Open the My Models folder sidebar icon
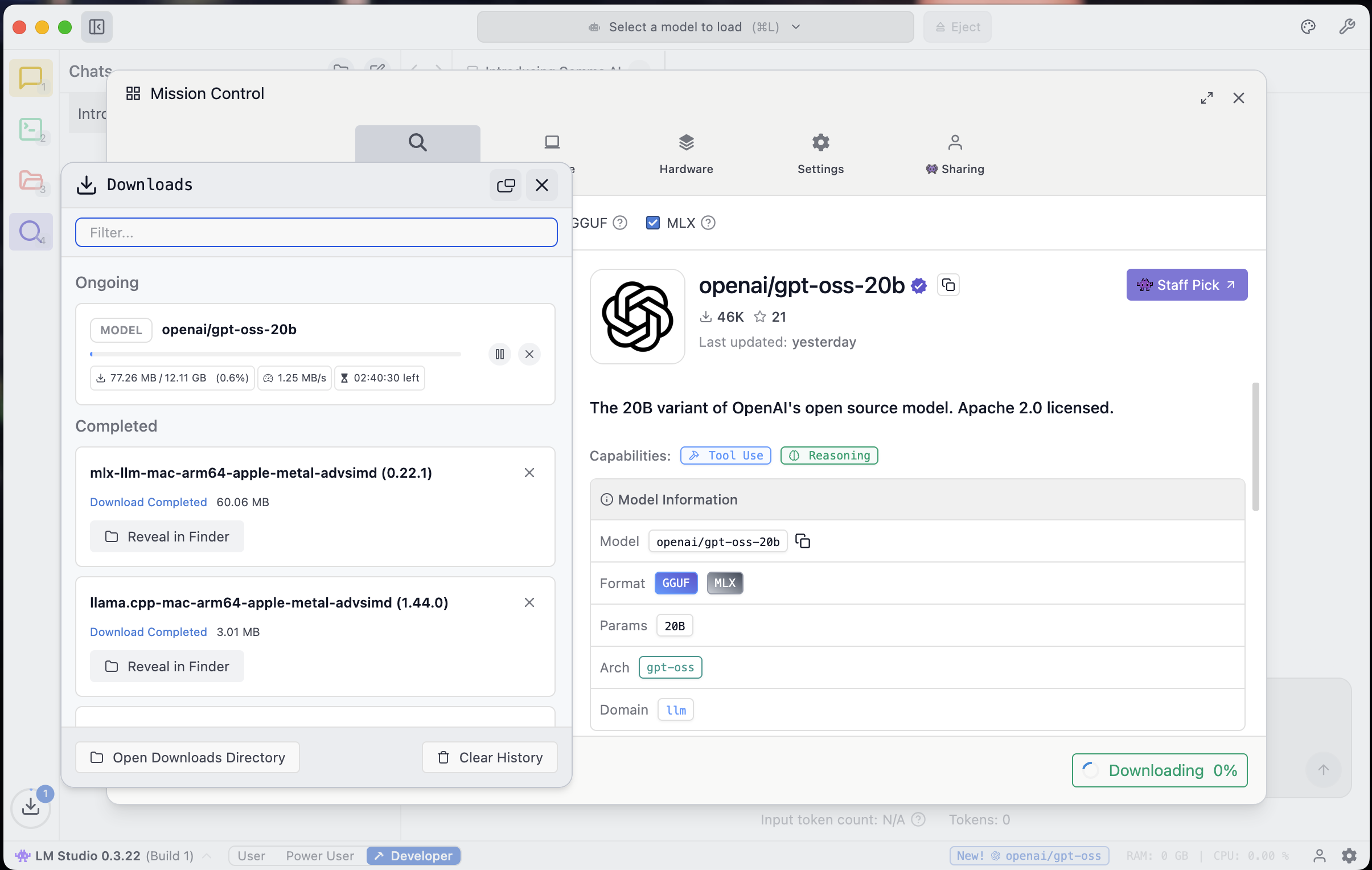Image resolution: width=1372 pixels, height=870 pixels. 31,180
